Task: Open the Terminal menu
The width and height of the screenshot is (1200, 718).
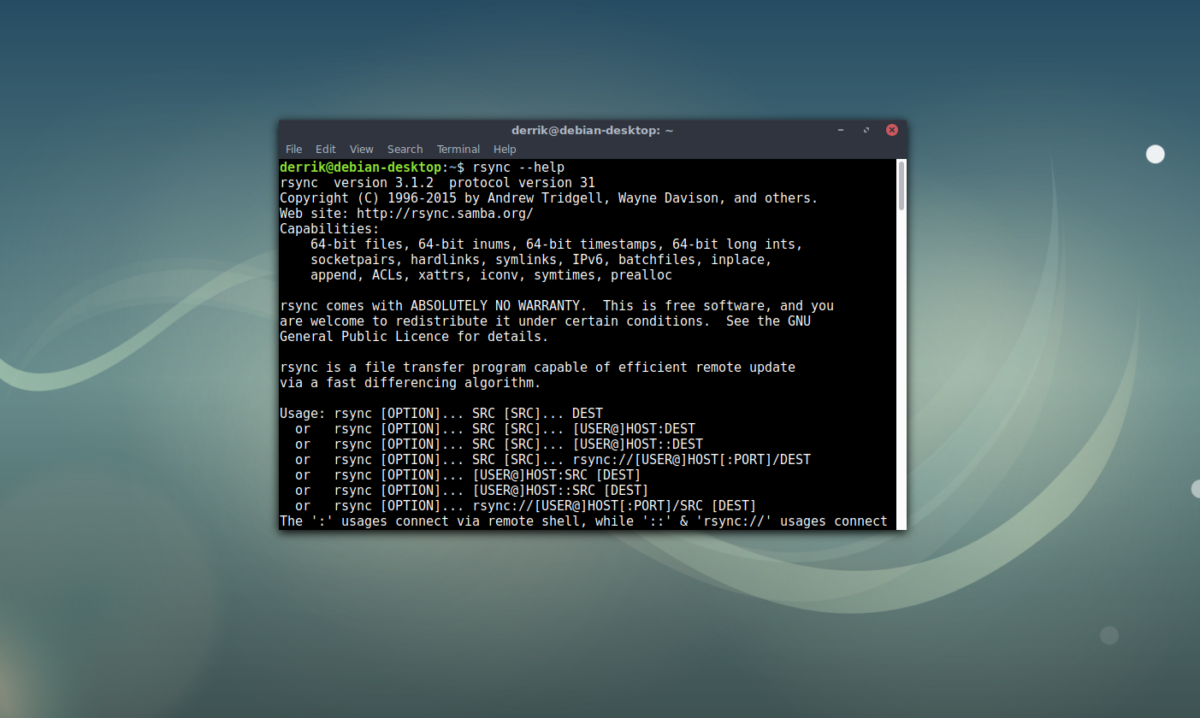Action: click(458, 149)
